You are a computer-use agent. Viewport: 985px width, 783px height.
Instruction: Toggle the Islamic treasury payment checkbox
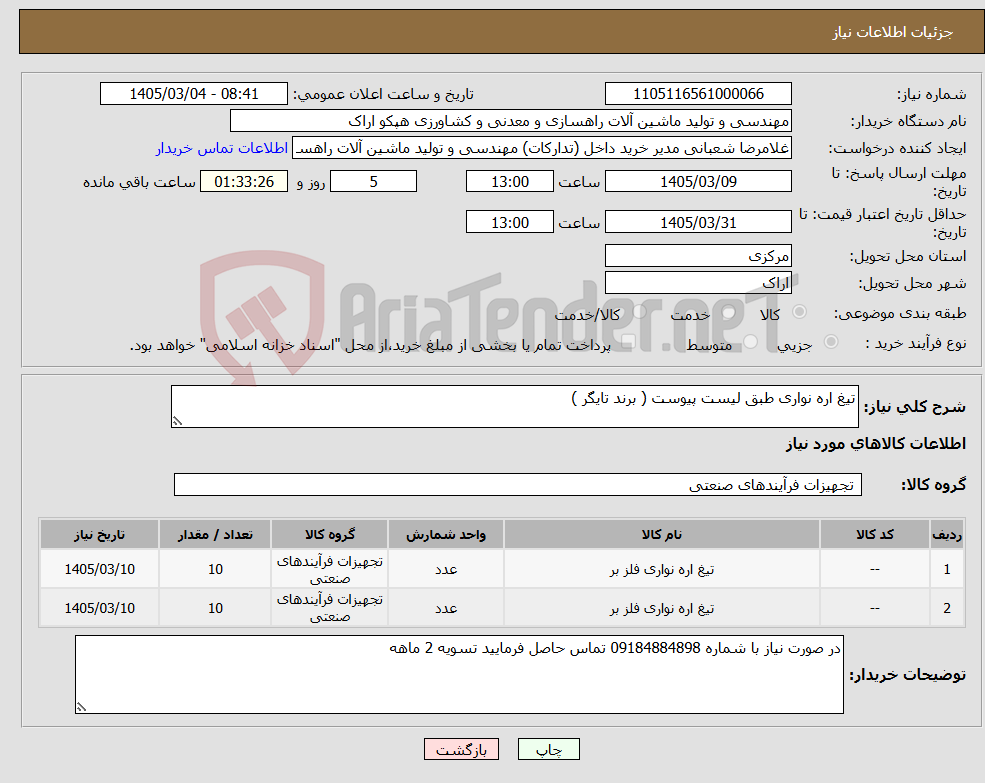point(628,342)
